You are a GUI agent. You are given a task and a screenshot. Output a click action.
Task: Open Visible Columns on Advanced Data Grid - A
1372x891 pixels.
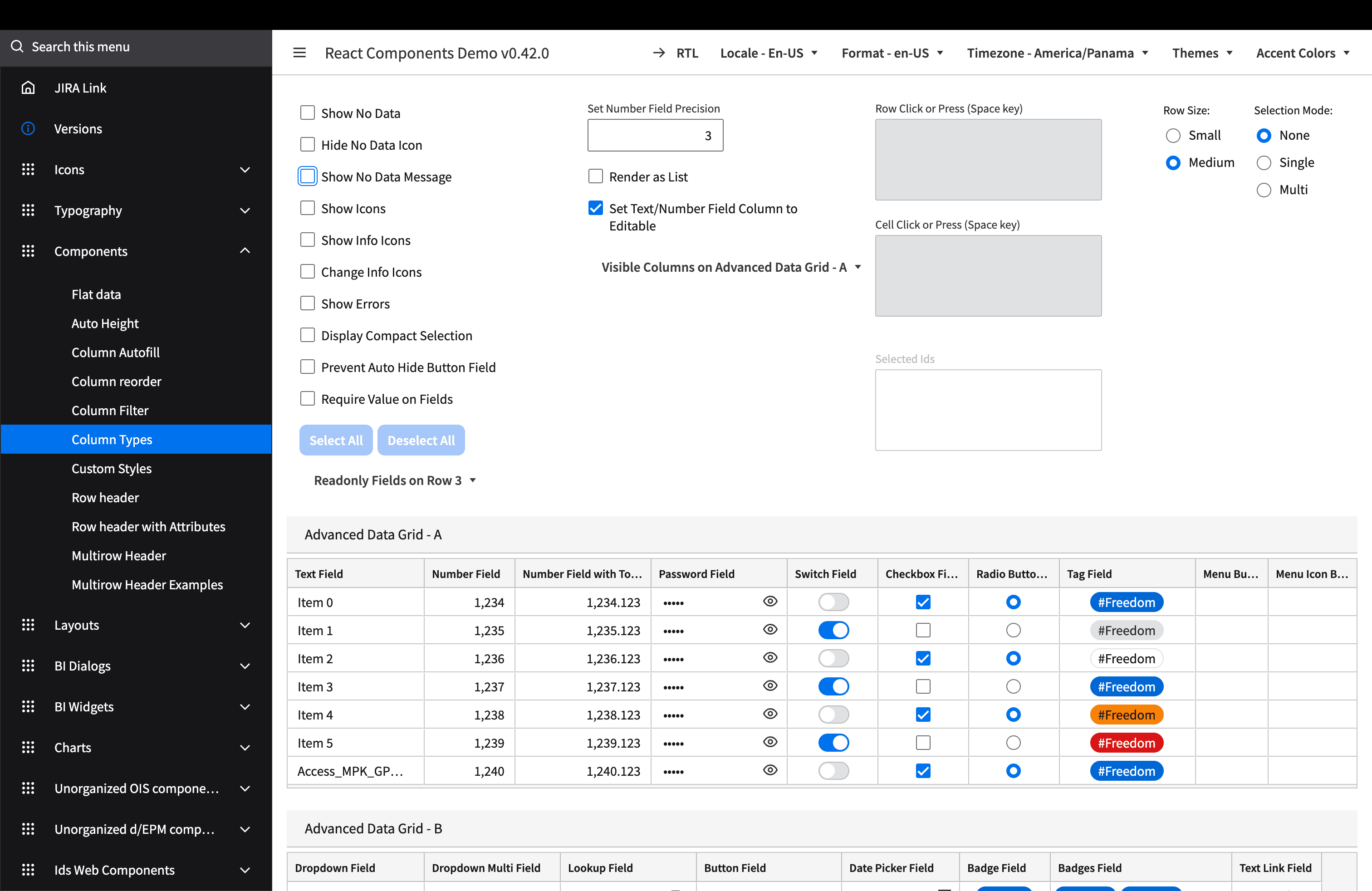[731, 267]
